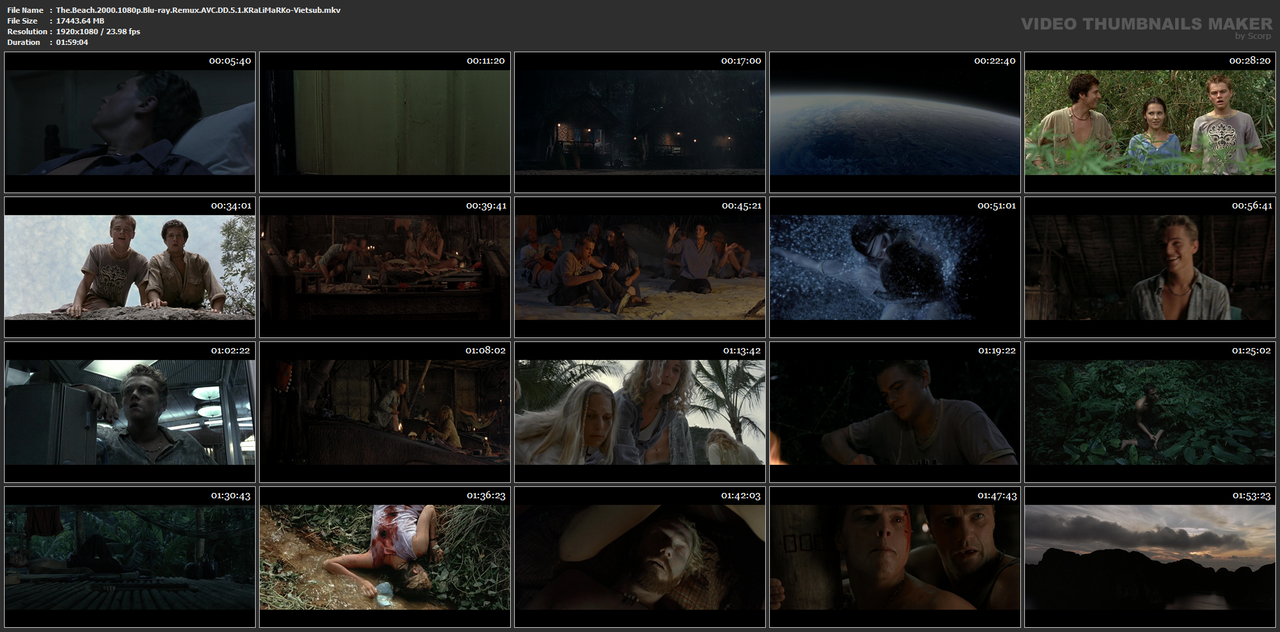Open the frame stamped 00:39:41
This screenshot has height=632, width=1280.
click(x=385, y=267)
